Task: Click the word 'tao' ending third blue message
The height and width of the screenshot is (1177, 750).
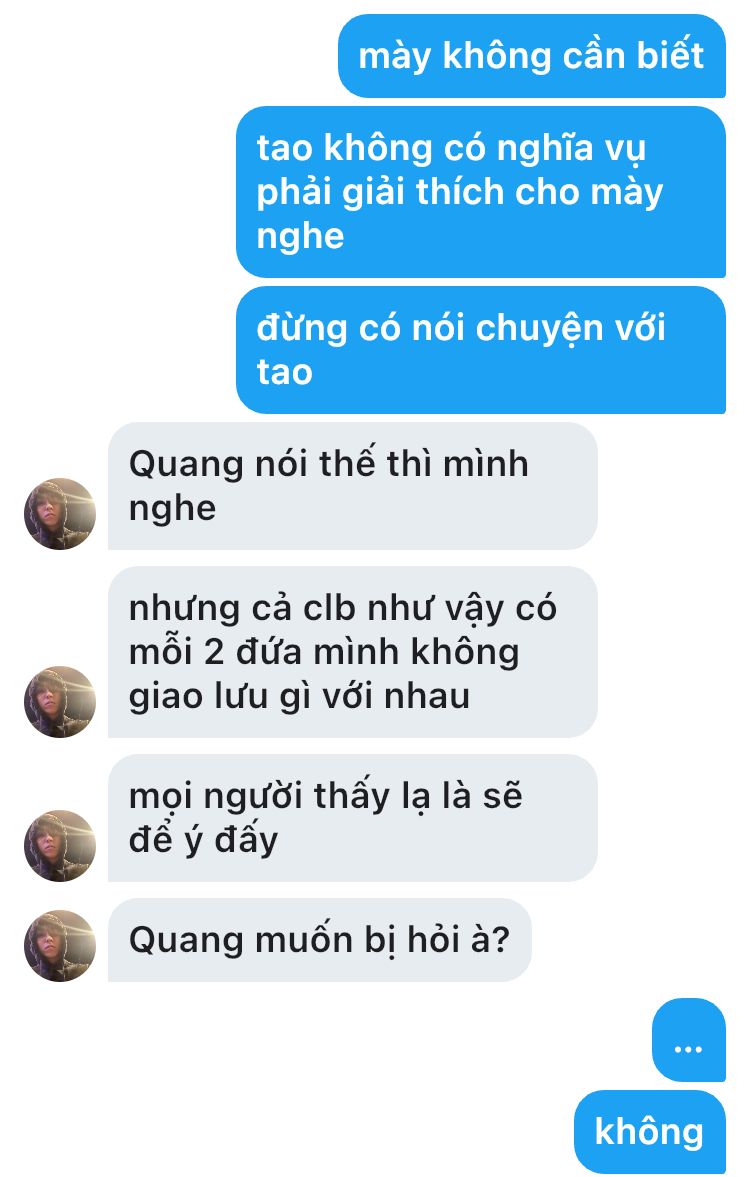Action: [x=285, y=372]
